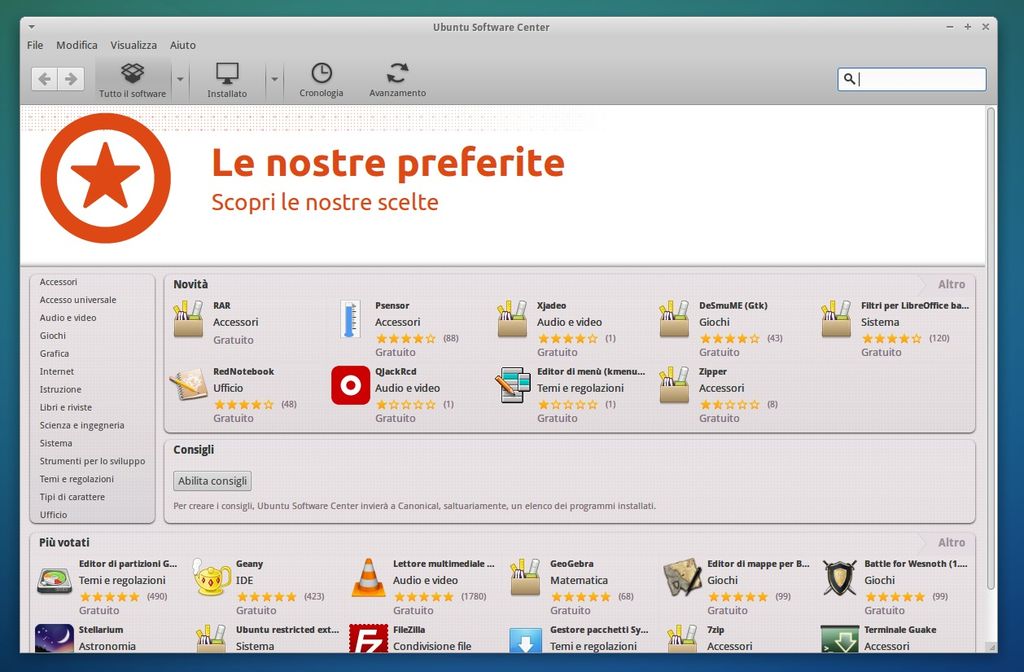The image size is (1024, 672).
Task: Open the DeSmuME (Gtk) package icon
Action: tap(674, 319)
